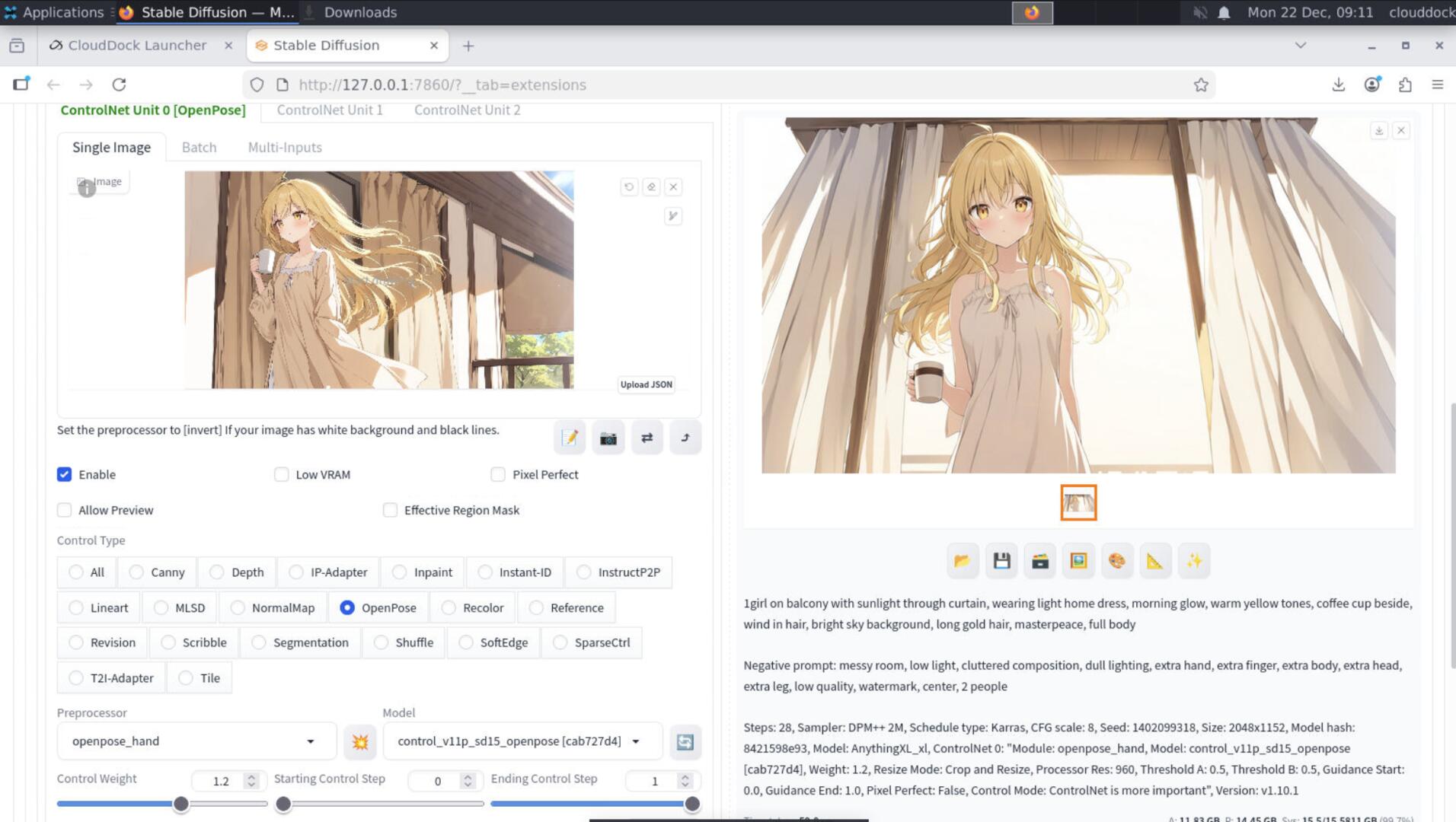Click the sparkles upscale icon
The width and height of the screenshot is (1456, 822).
[1193, 561]
